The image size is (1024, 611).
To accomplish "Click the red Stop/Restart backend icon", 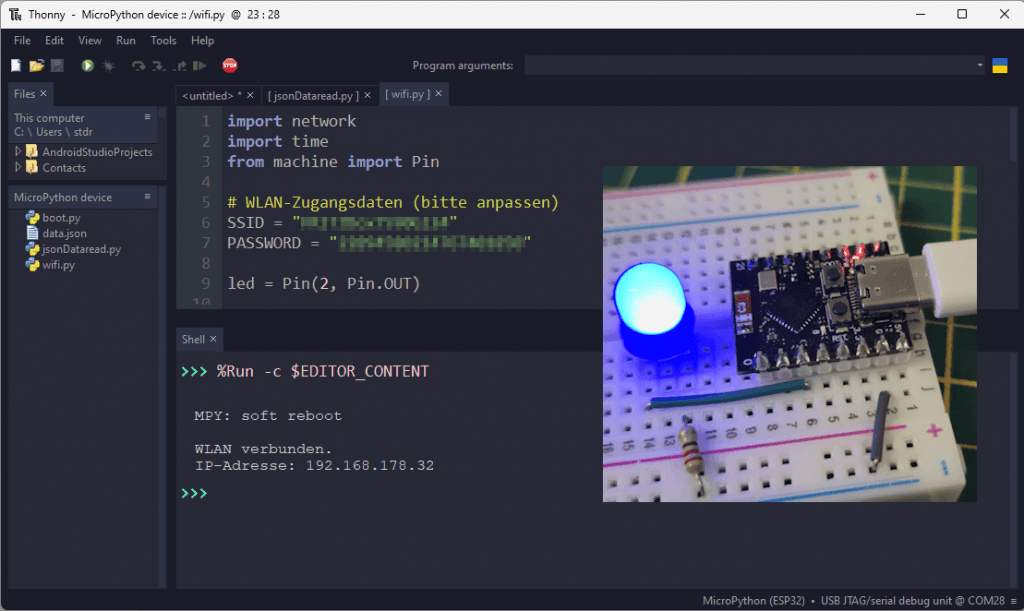I will tap(229, 65).
